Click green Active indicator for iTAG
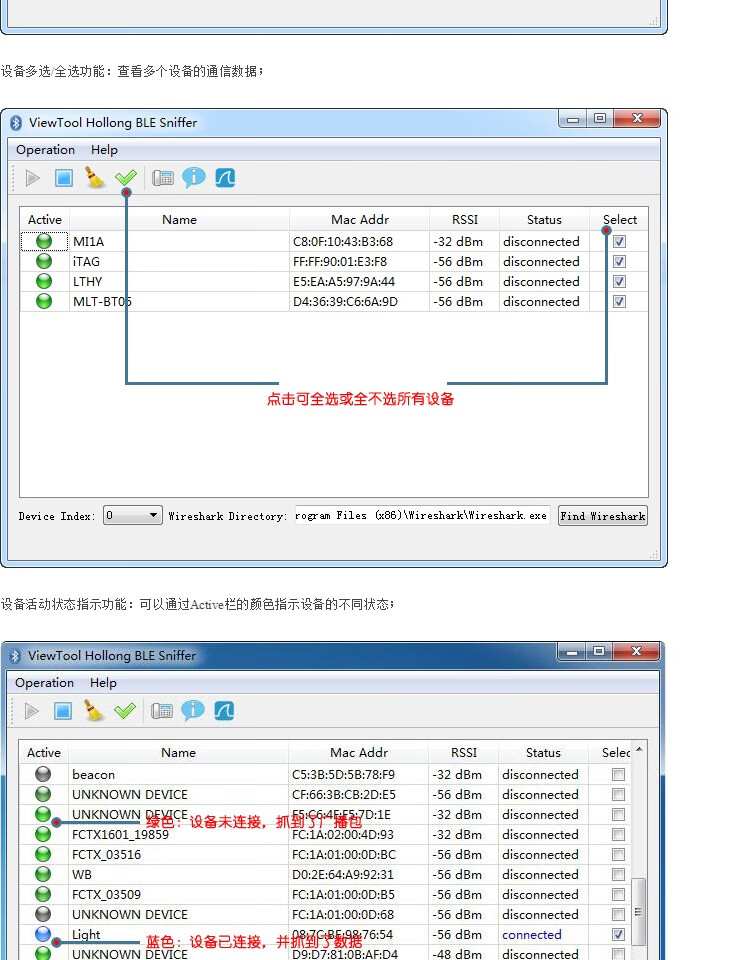 [x=44, y=261]
